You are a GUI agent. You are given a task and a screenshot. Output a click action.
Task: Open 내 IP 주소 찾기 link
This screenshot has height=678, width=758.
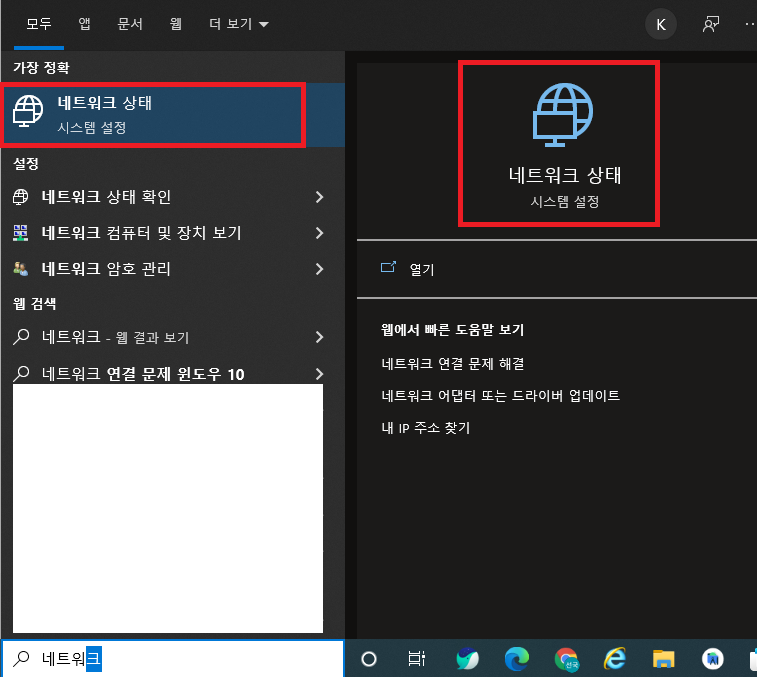425,428
